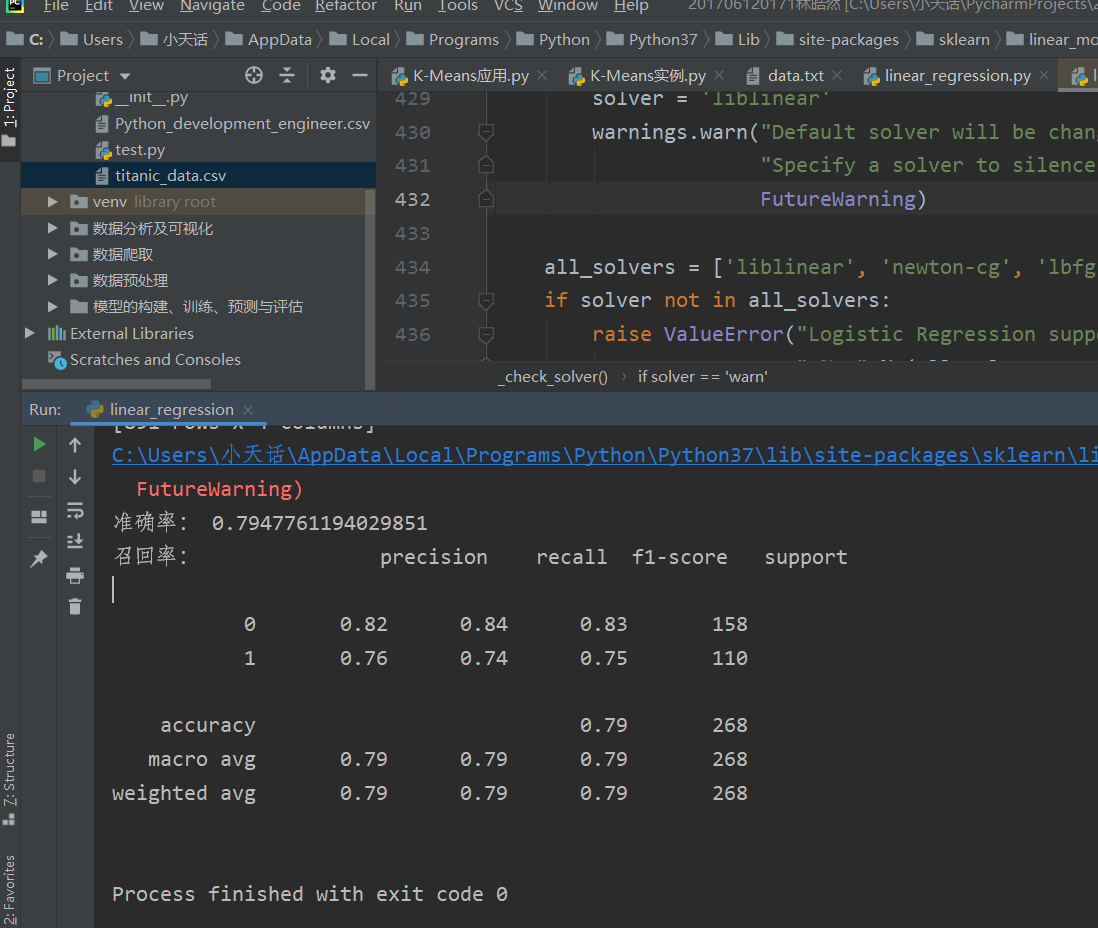1098x928 pixels.
Task: Open the sklearn file path link in console
Action: (x=604, y=455)
